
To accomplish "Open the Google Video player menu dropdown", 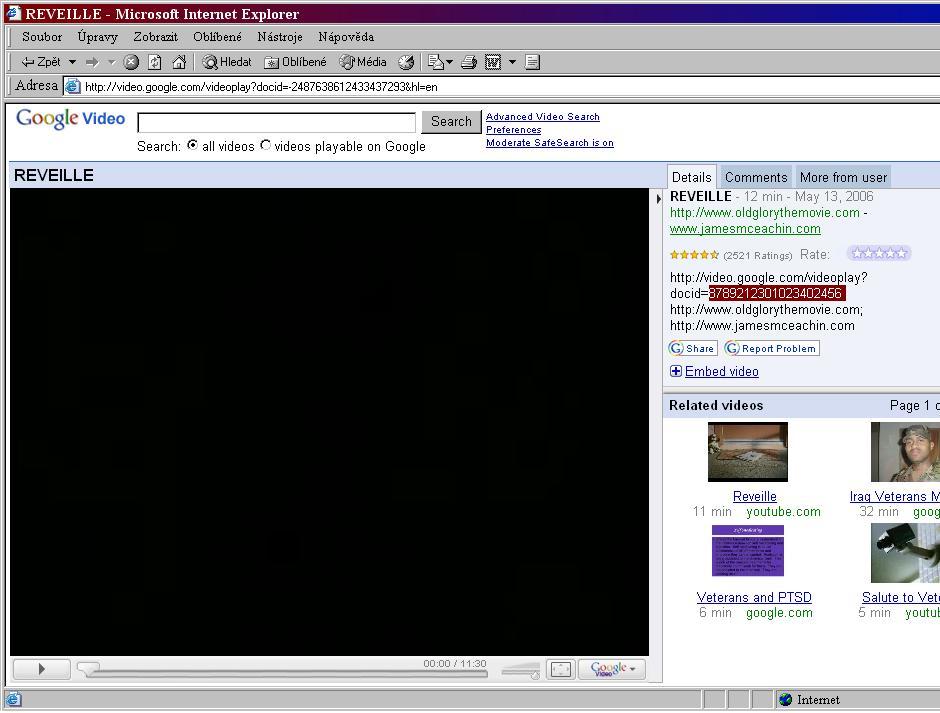I will [613, 669].
